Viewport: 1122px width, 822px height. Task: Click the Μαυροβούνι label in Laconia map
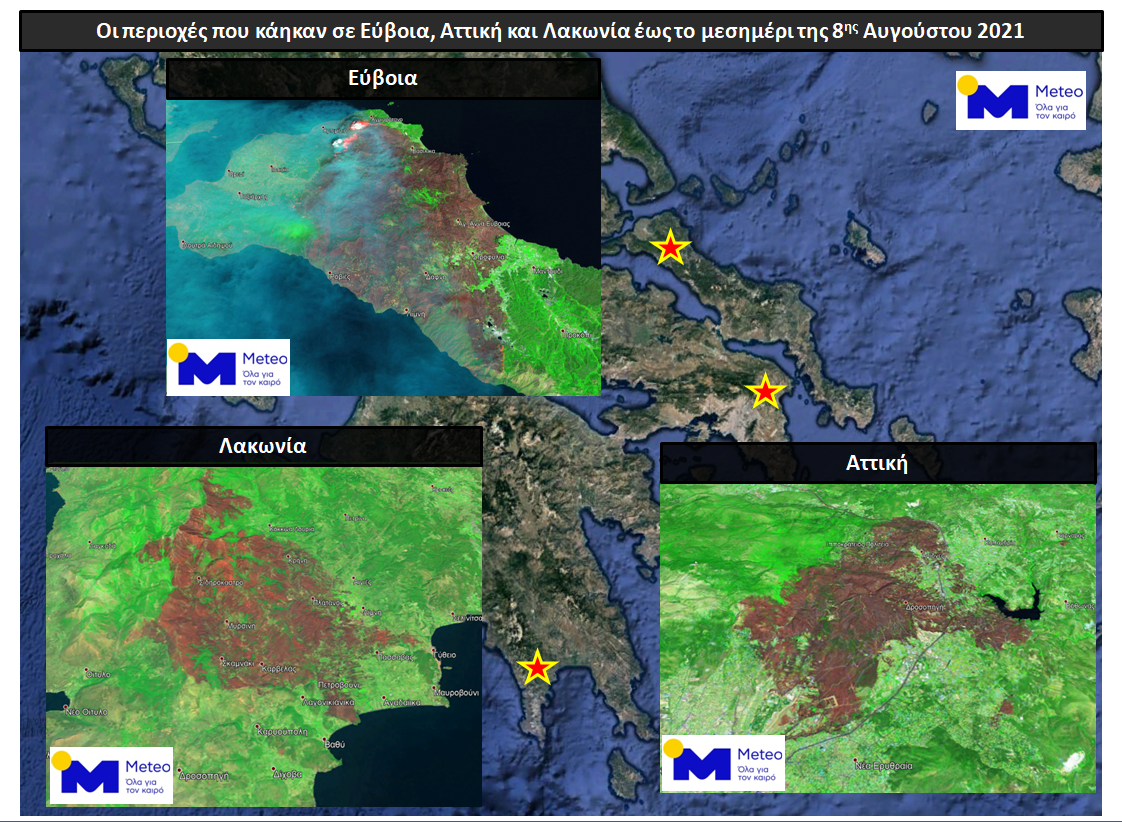[x=456, y=692]
